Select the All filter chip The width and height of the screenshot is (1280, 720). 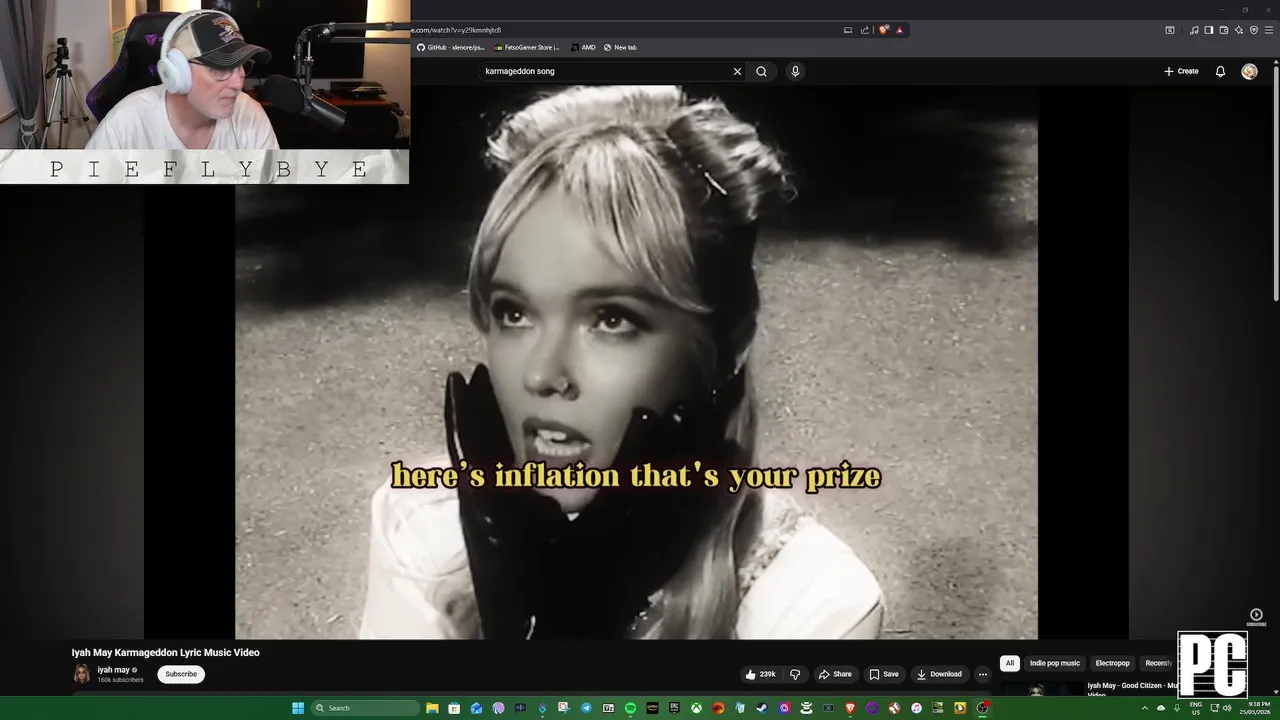(x=1010, y=663)
